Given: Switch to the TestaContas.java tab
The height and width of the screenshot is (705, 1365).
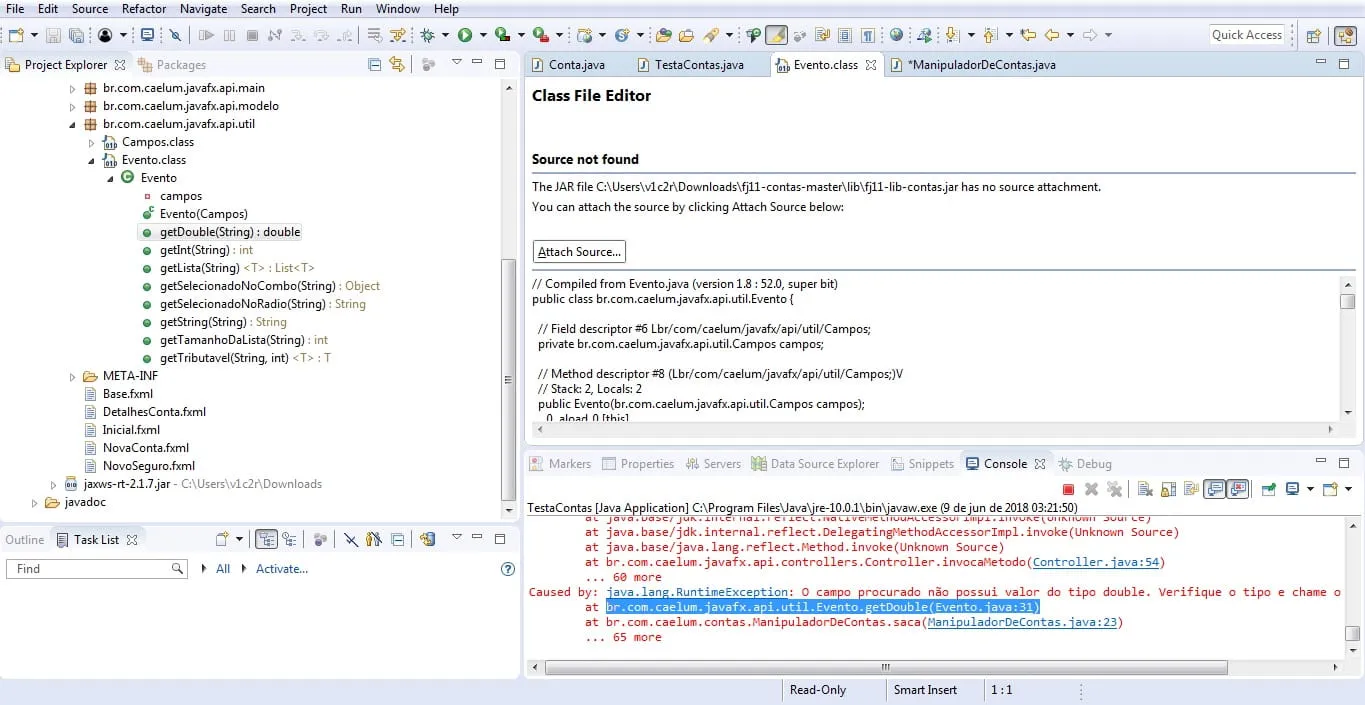Looking at the screenshot, I should (699, 65).
